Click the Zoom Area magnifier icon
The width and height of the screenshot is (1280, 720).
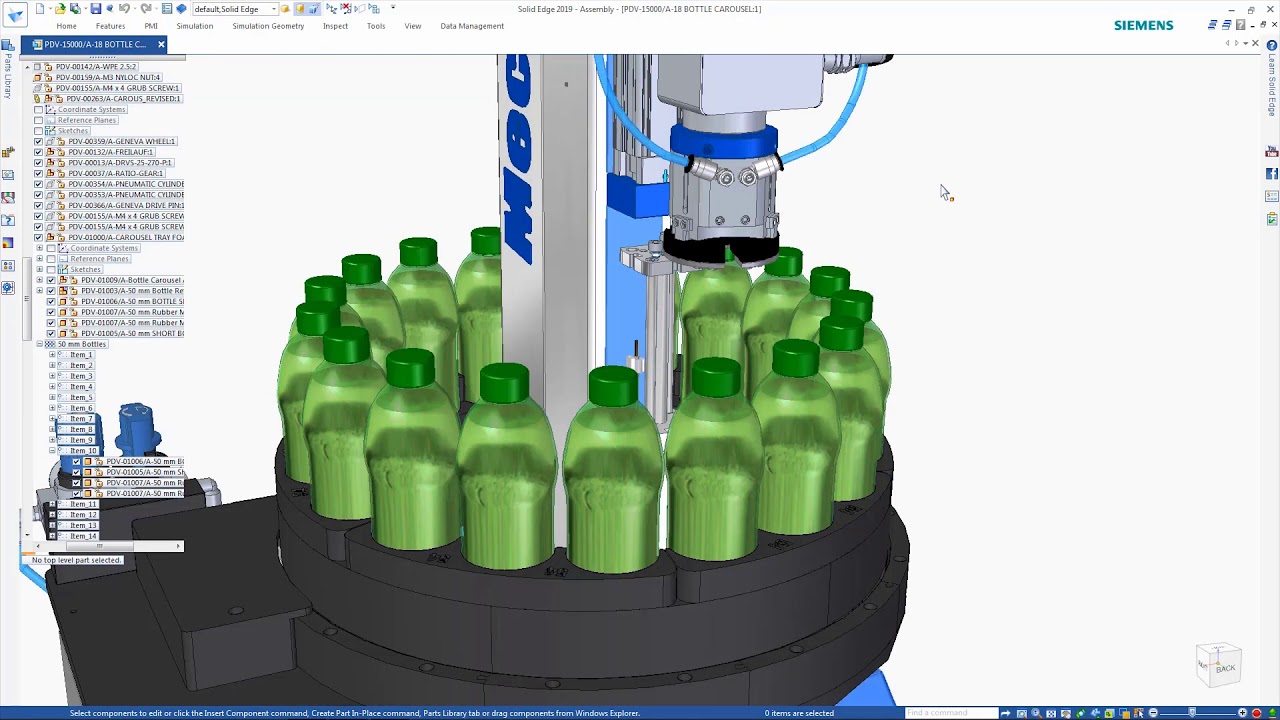pos(1021,713)
